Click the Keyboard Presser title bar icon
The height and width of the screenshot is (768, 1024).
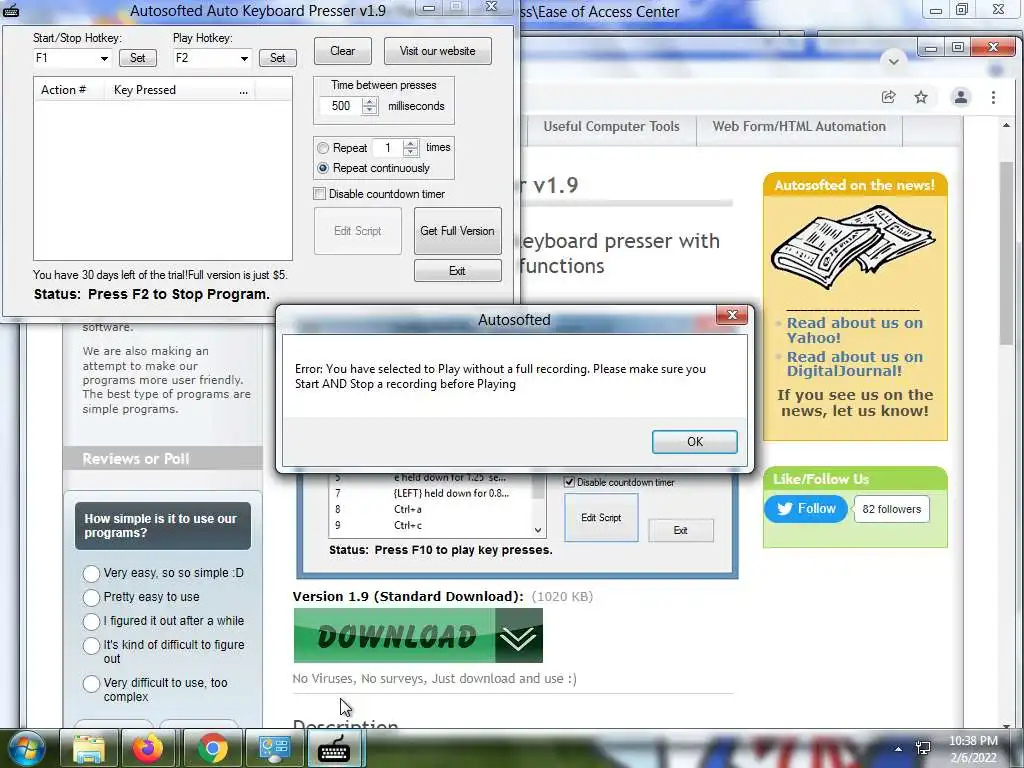click(x=11, y=10)
